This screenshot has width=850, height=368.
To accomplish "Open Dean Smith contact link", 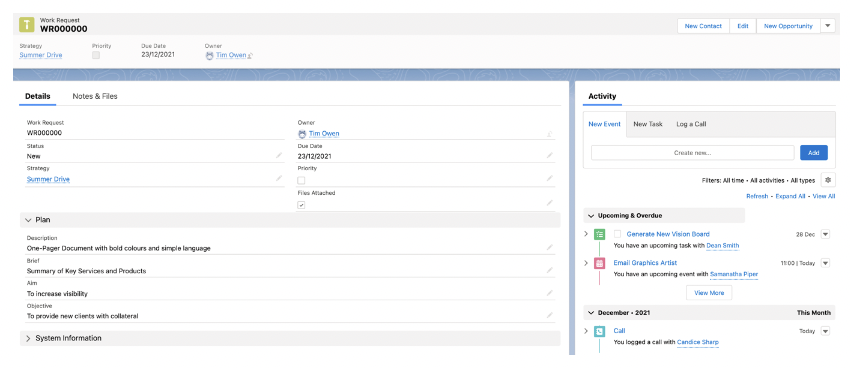I will pyautogui.click(x=723, y=246).
